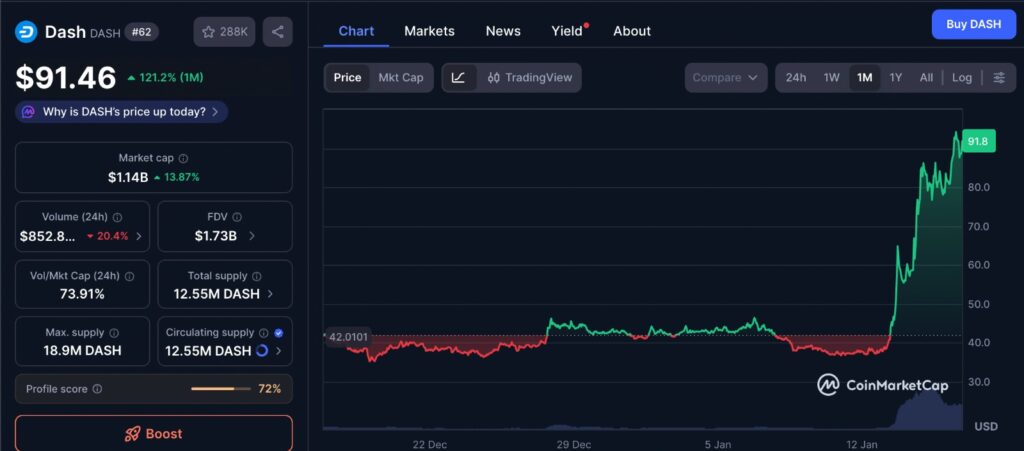Click the candlestick icon in TradingView
This screenshot has height=451, width=1024.
pyautogui.click(x=494, y=78)
